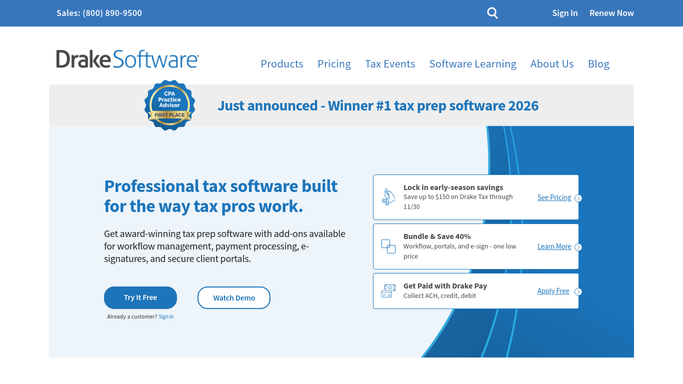Open the Products menu

point(282,64)
